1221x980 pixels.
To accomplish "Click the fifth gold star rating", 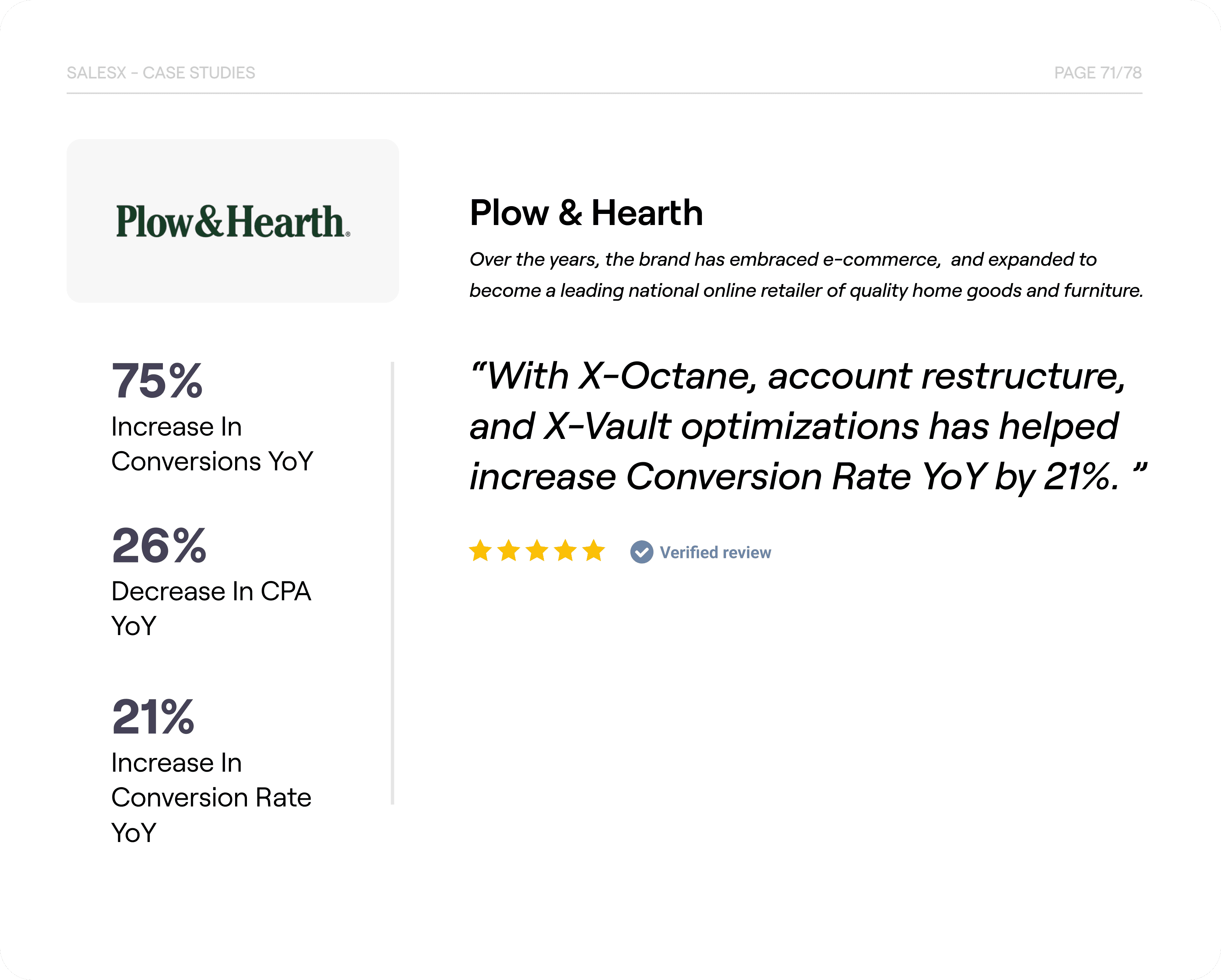I will click(x=593, y=550).
